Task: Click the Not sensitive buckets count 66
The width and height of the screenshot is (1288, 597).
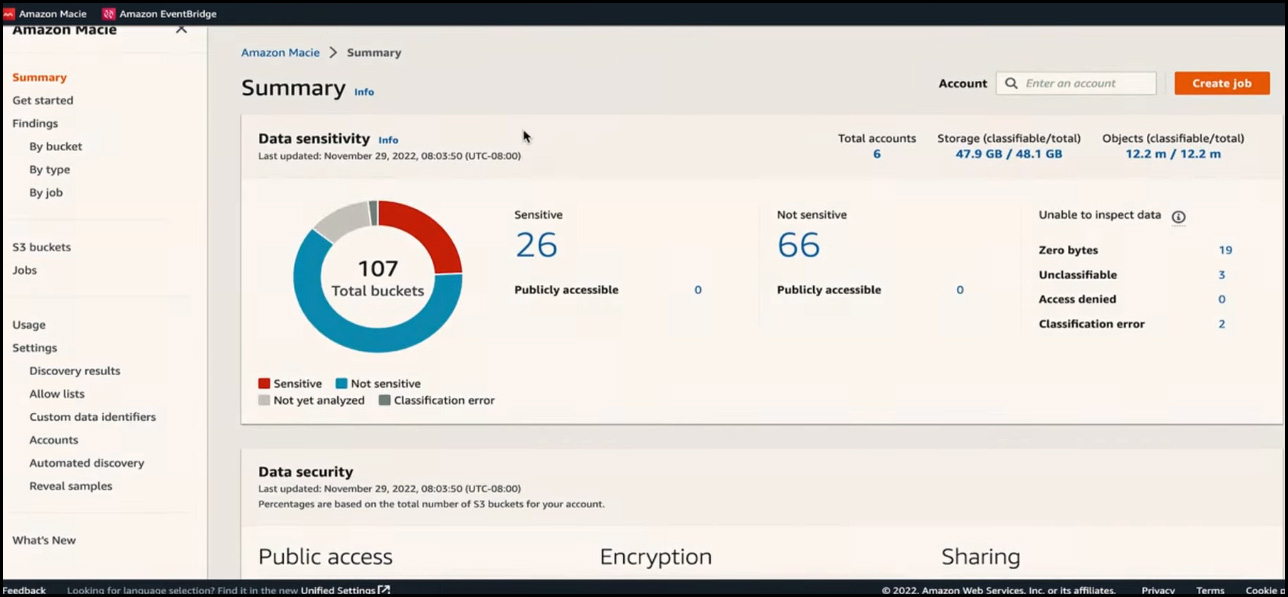Action: point(799,245)
